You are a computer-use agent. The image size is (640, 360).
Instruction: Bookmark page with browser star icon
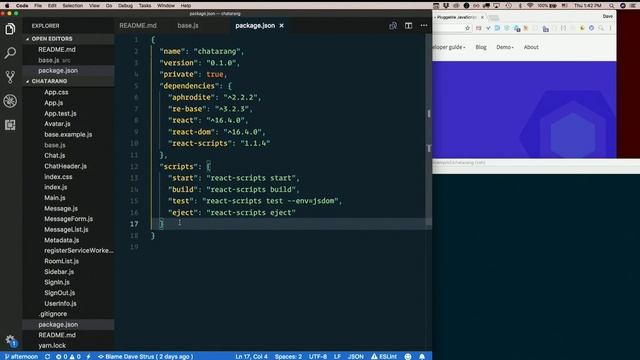(467, 28)
